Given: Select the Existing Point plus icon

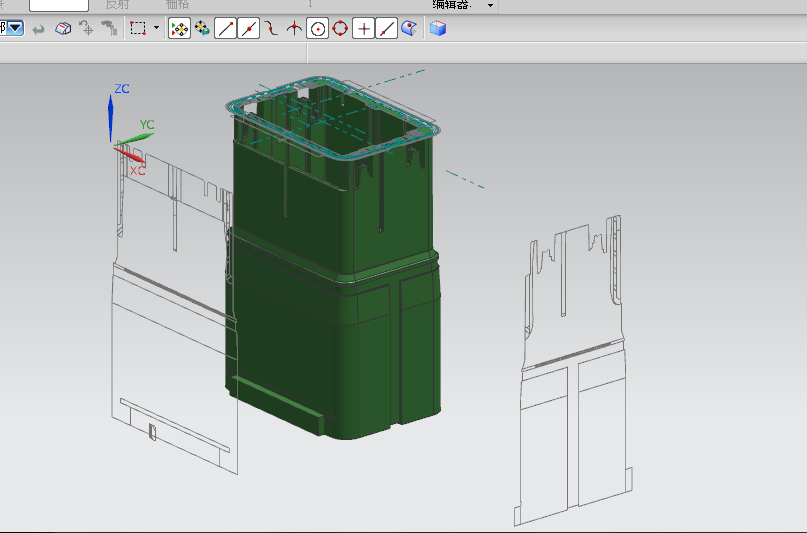Looking at the screenshot, I should point(364,29).
